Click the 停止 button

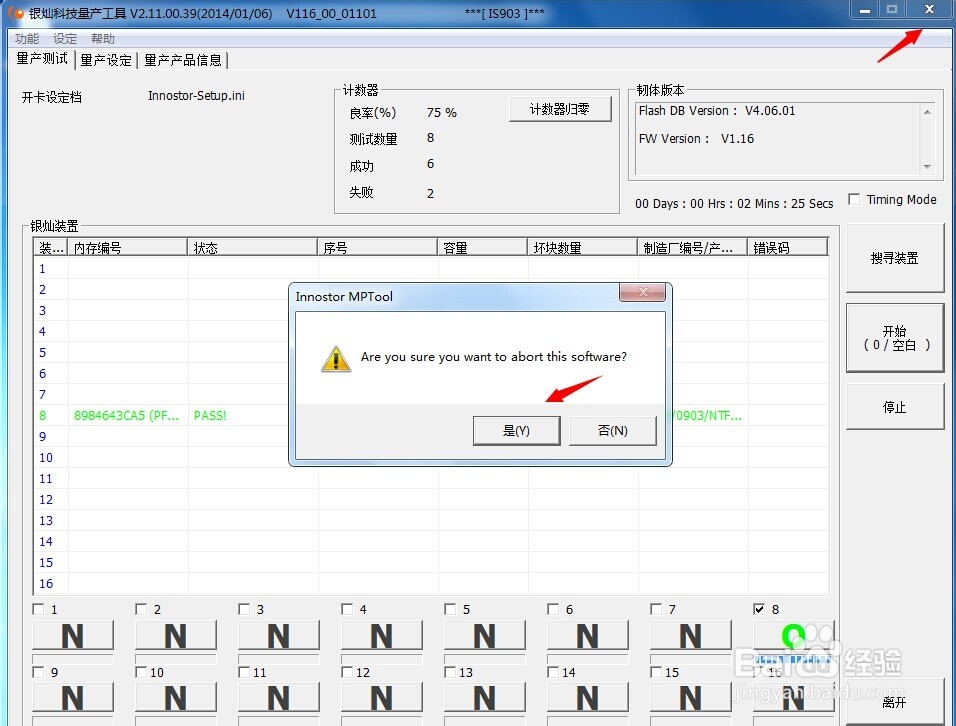(894, 407)
